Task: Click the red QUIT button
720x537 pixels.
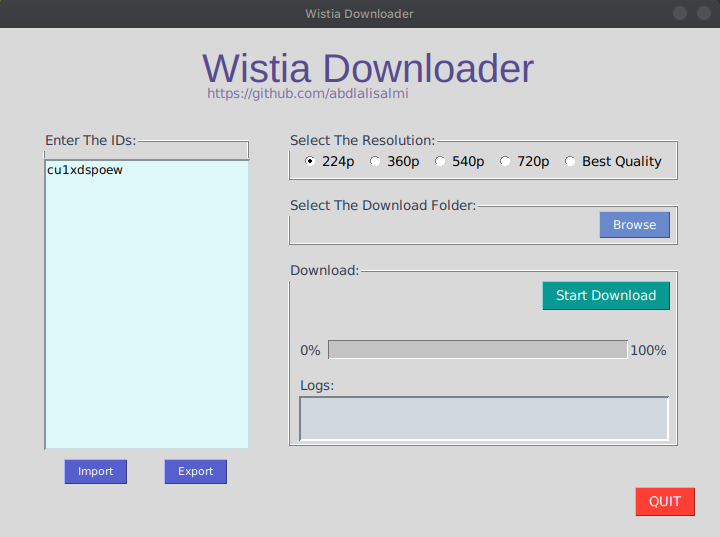Action: coord(665,501)
